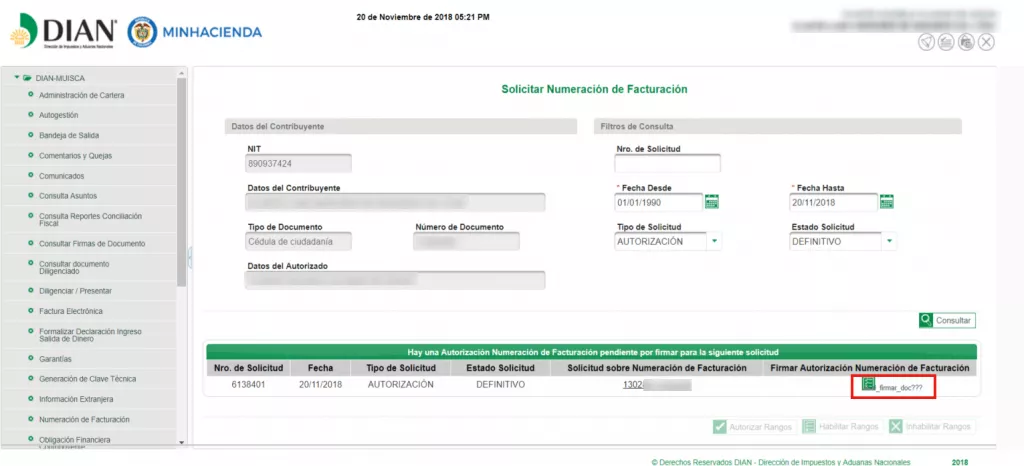
Task: Open the Fecha Desde calendar picker
Action: (x=712, y=202)
